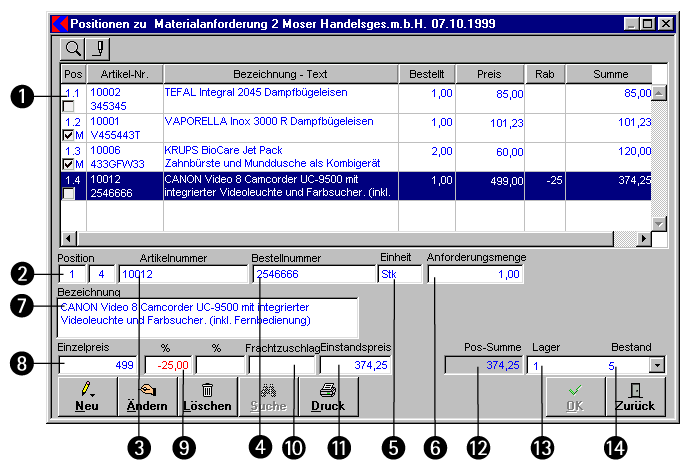The image size is (690, 470).
Task: Click the Pos-Summe field showing 374,25
Action: click(x=484, y=365)
